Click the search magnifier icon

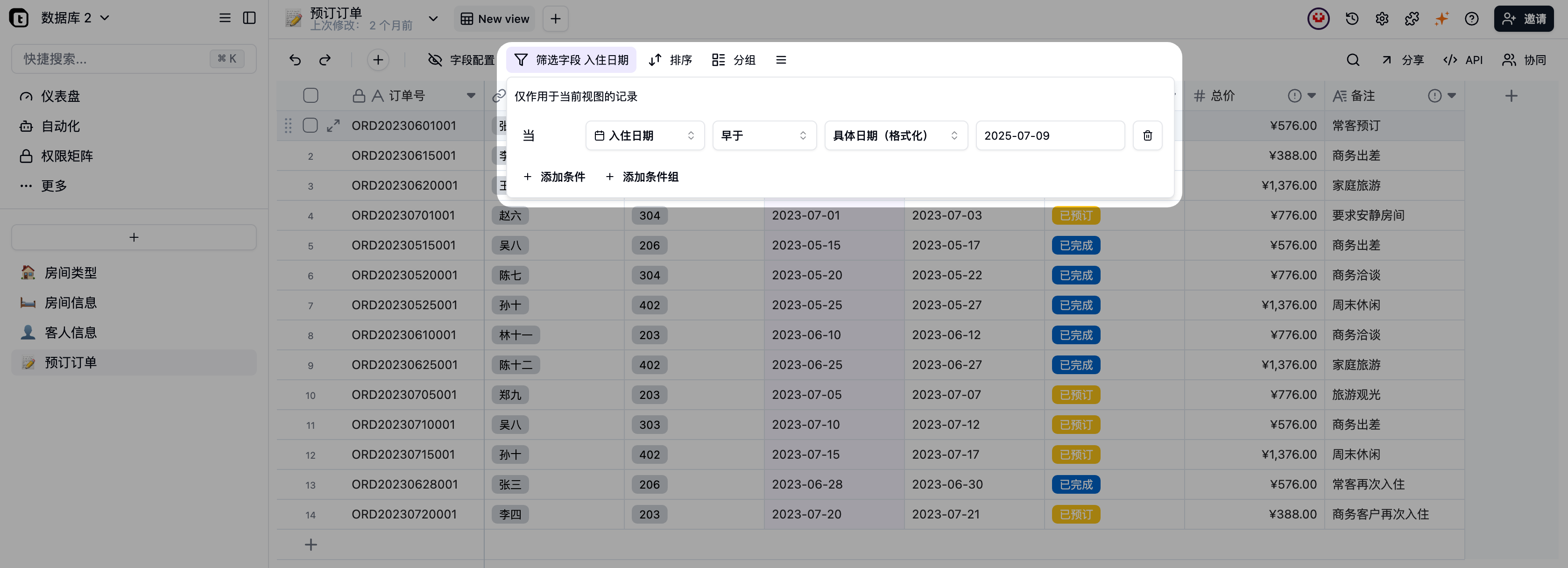(x=1353, y=60)
